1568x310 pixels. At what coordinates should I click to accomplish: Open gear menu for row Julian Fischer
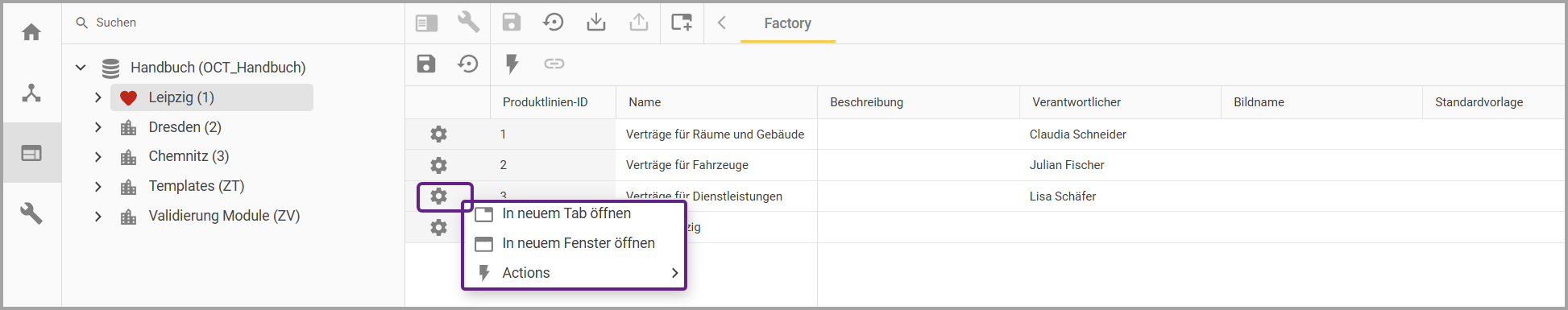pos(438,165)
